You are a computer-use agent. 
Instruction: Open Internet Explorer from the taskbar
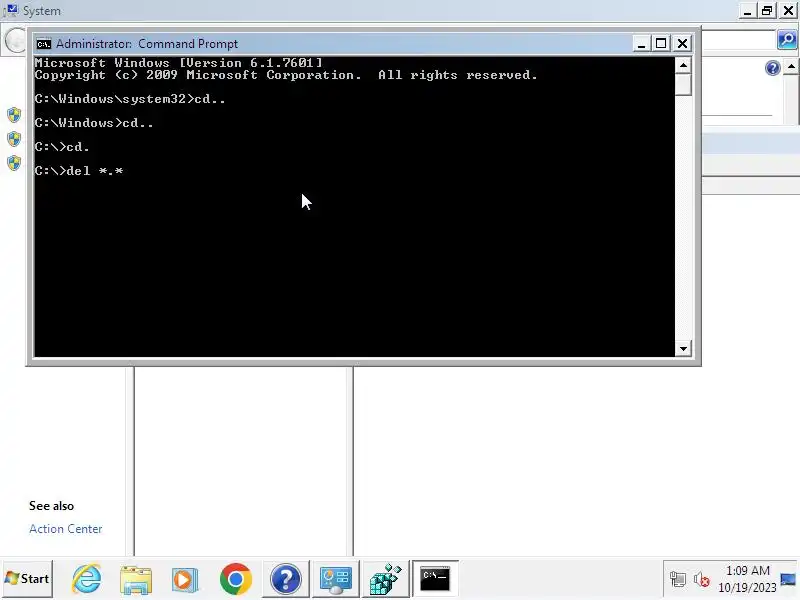86,579
